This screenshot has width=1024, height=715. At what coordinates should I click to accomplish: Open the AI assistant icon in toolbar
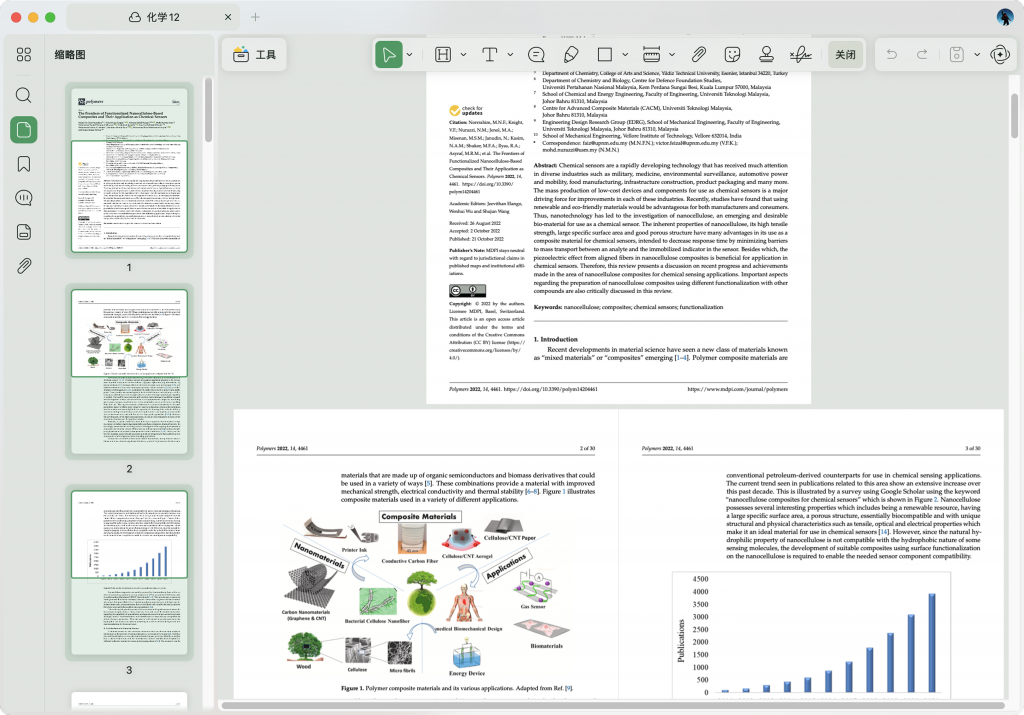(1000, 55)
